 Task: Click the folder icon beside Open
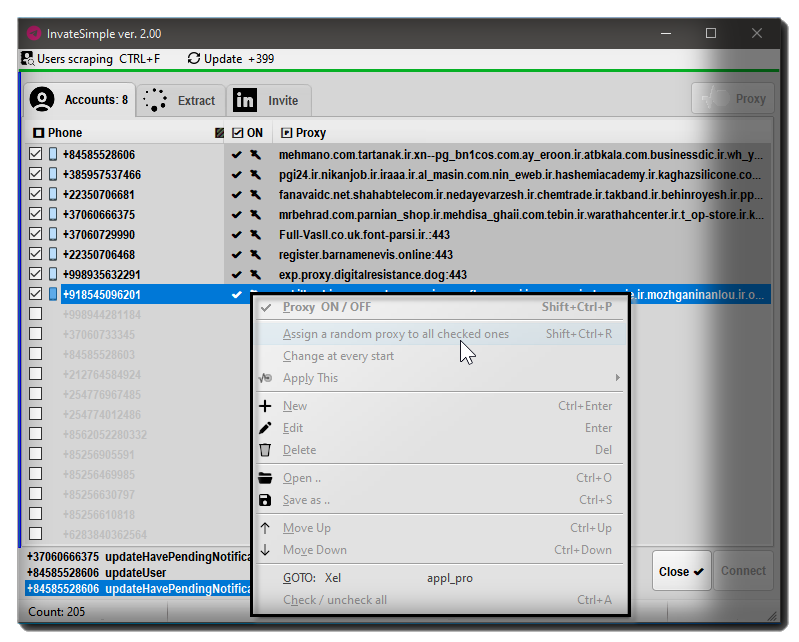coord(265,478)
